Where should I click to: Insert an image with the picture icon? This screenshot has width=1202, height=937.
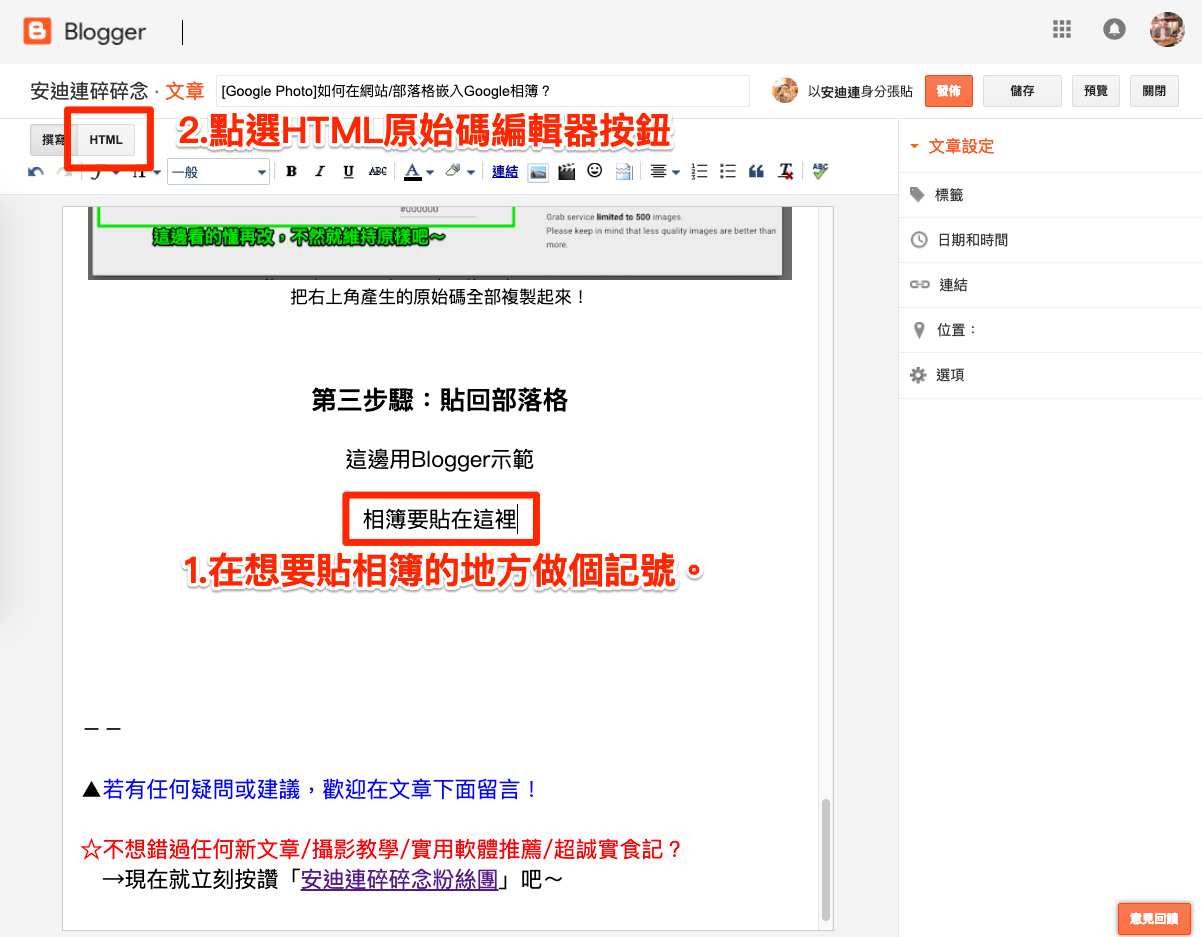(x=538, y=172)
